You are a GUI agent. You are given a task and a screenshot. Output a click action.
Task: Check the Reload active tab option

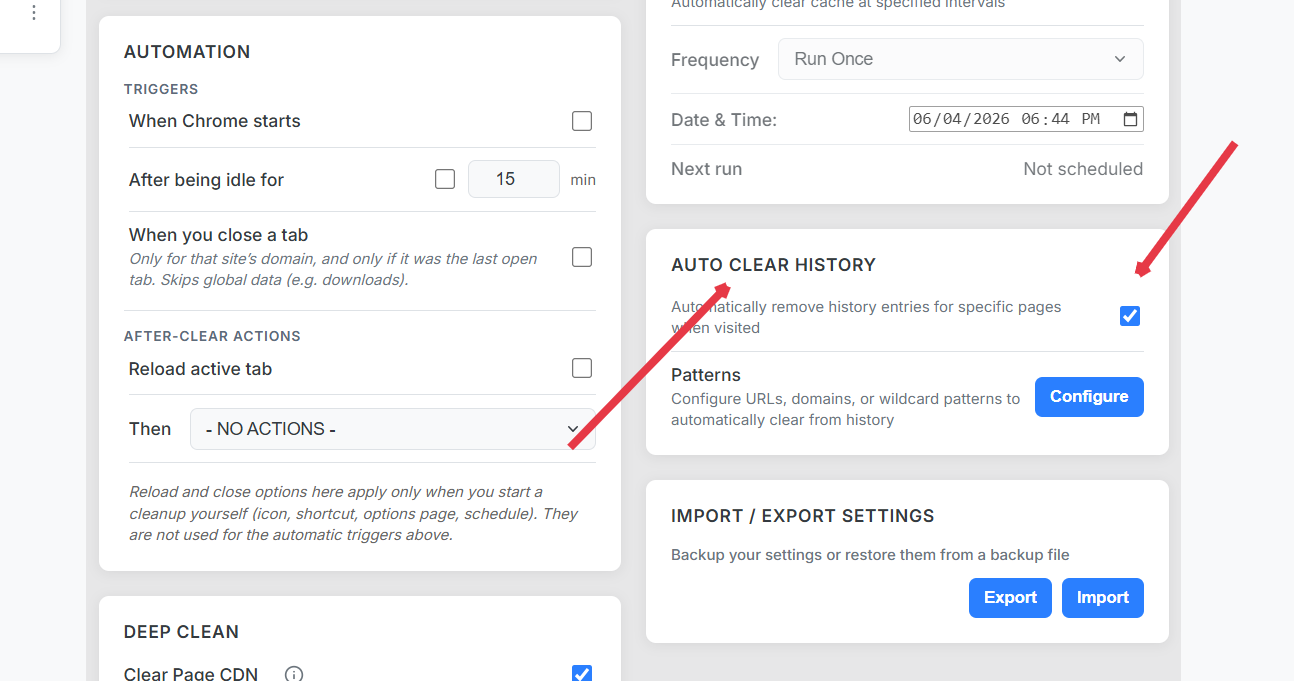tap(582, 368)
